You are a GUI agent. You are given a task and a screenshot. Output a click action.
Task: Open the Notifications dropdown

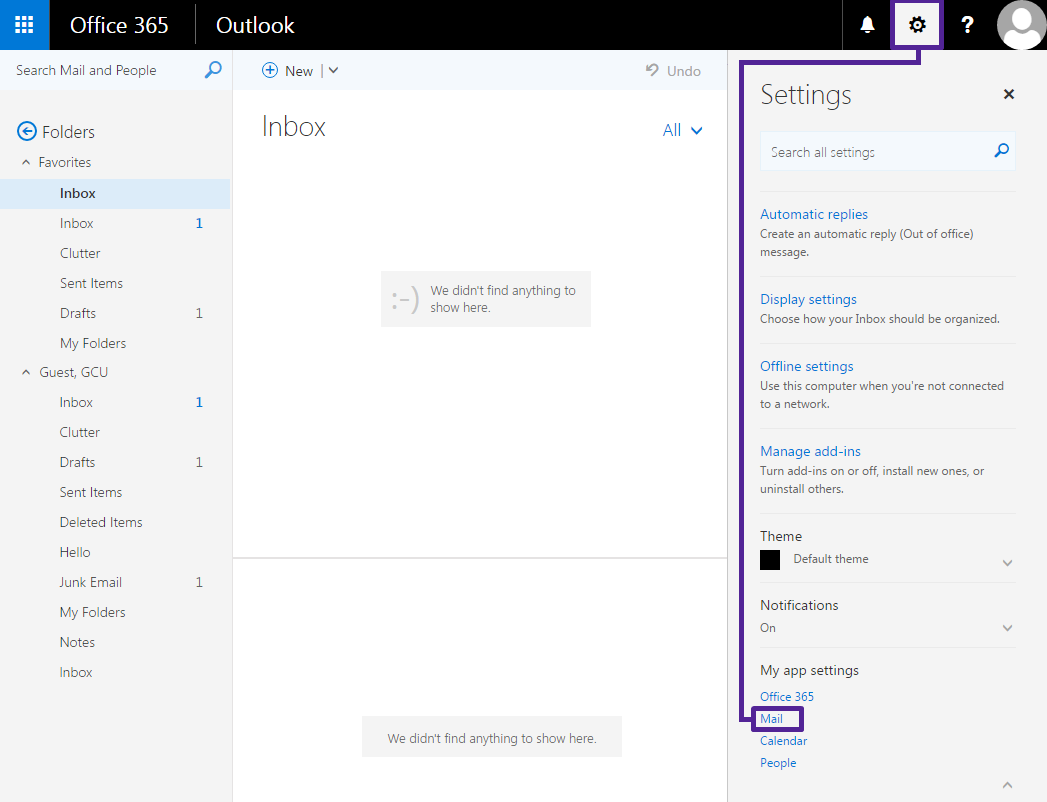(1008, 628)
